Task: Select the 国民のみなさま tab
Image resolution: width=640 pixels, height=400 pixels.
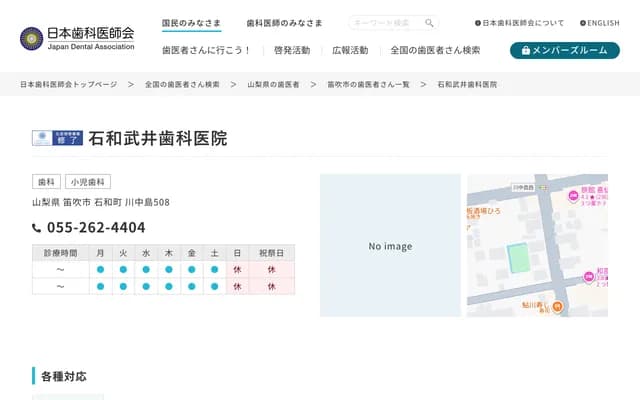Action: pyautogui.click(x=191, y=23)
